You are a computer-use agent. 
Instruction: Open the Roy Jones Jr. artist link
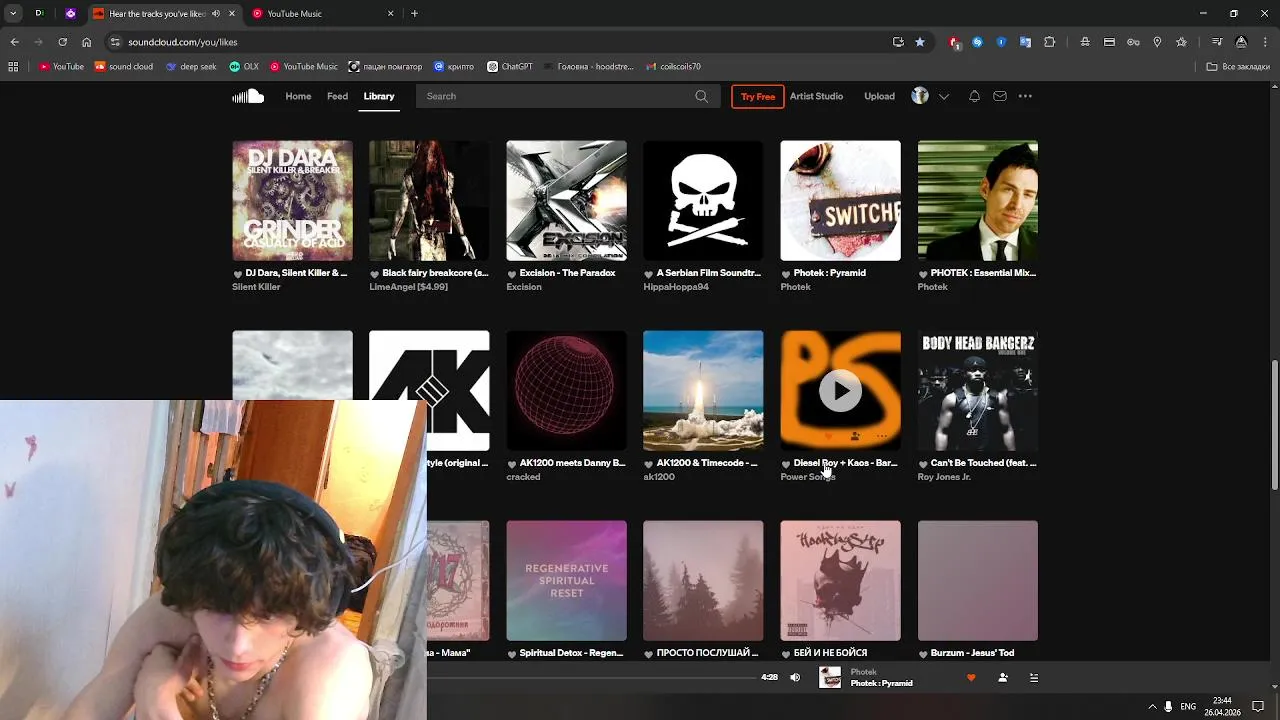click(x=944, y=477)
